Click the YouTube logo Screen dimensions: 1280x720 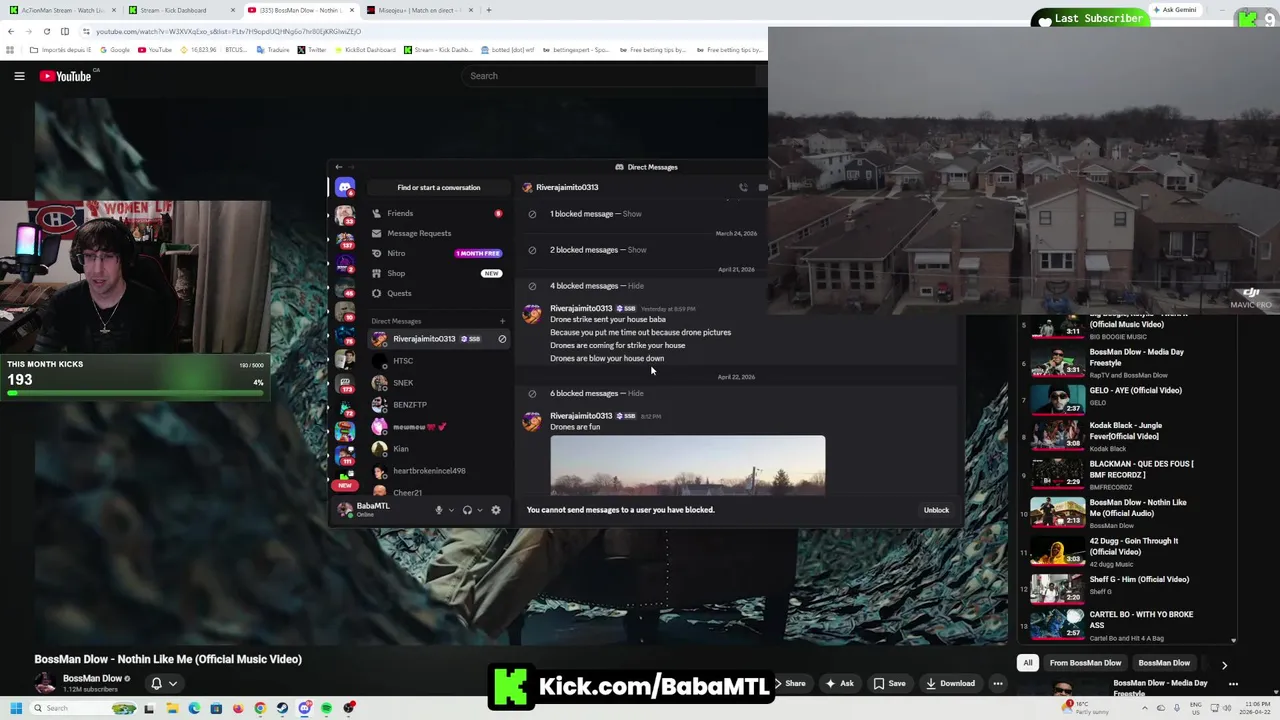click(x=66, y=76)
